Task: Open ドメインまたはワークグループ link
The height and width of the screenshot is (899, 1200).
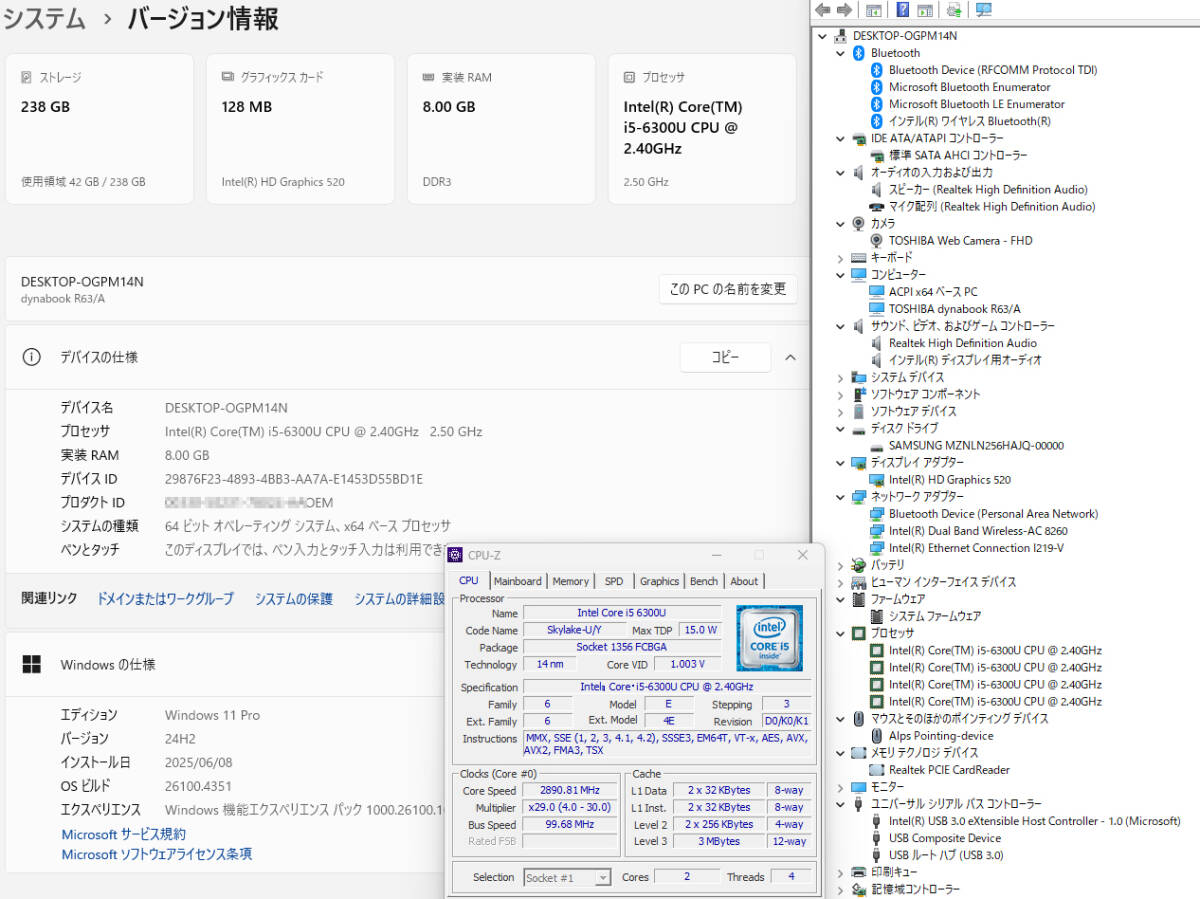Action: 165,599
